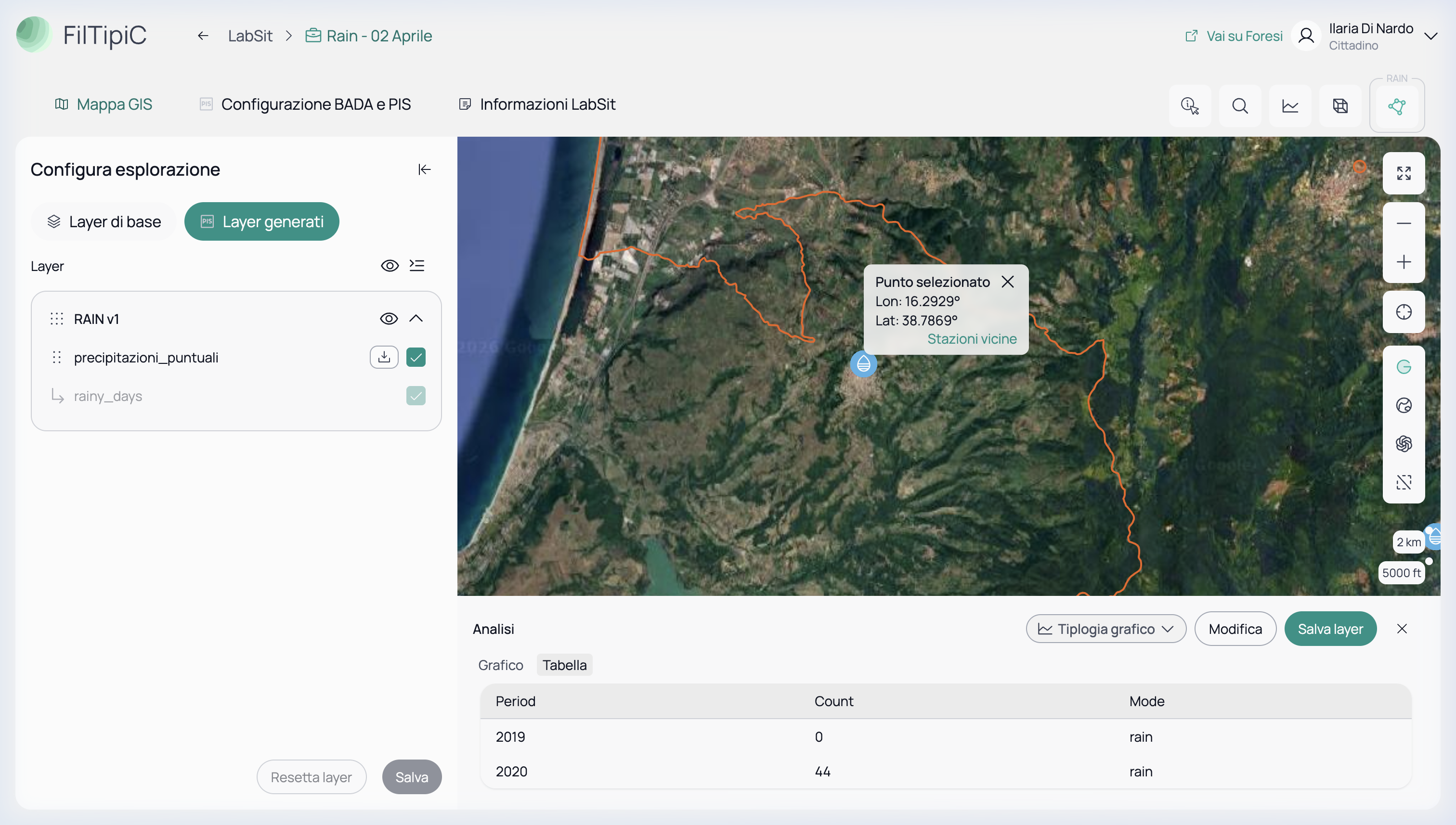Select the 2019 period cell
Image resolution: width=1456 pixels, height=825 pixels.
(511, 737)
